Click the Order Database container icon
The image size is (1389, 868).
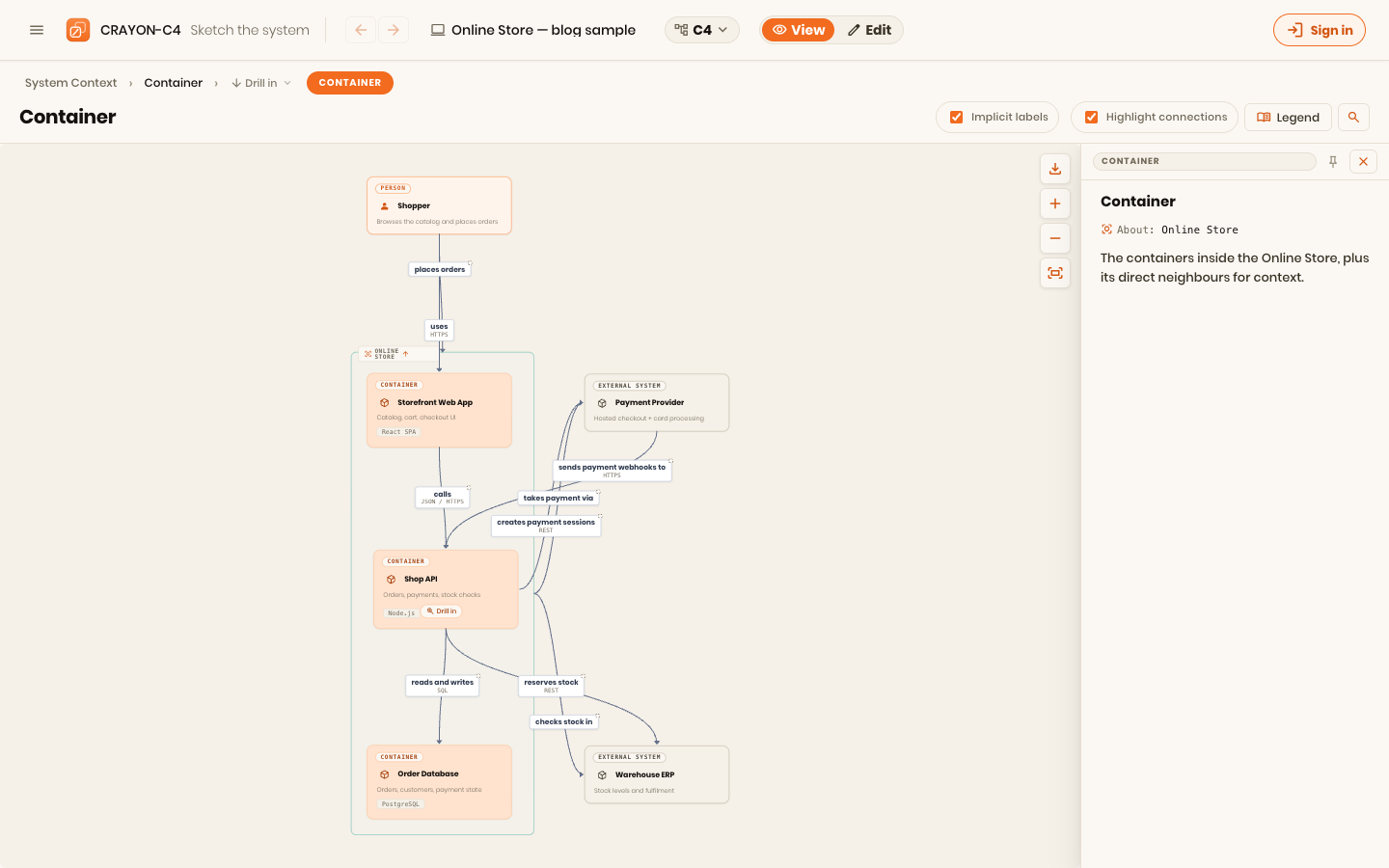click(385, 774)
